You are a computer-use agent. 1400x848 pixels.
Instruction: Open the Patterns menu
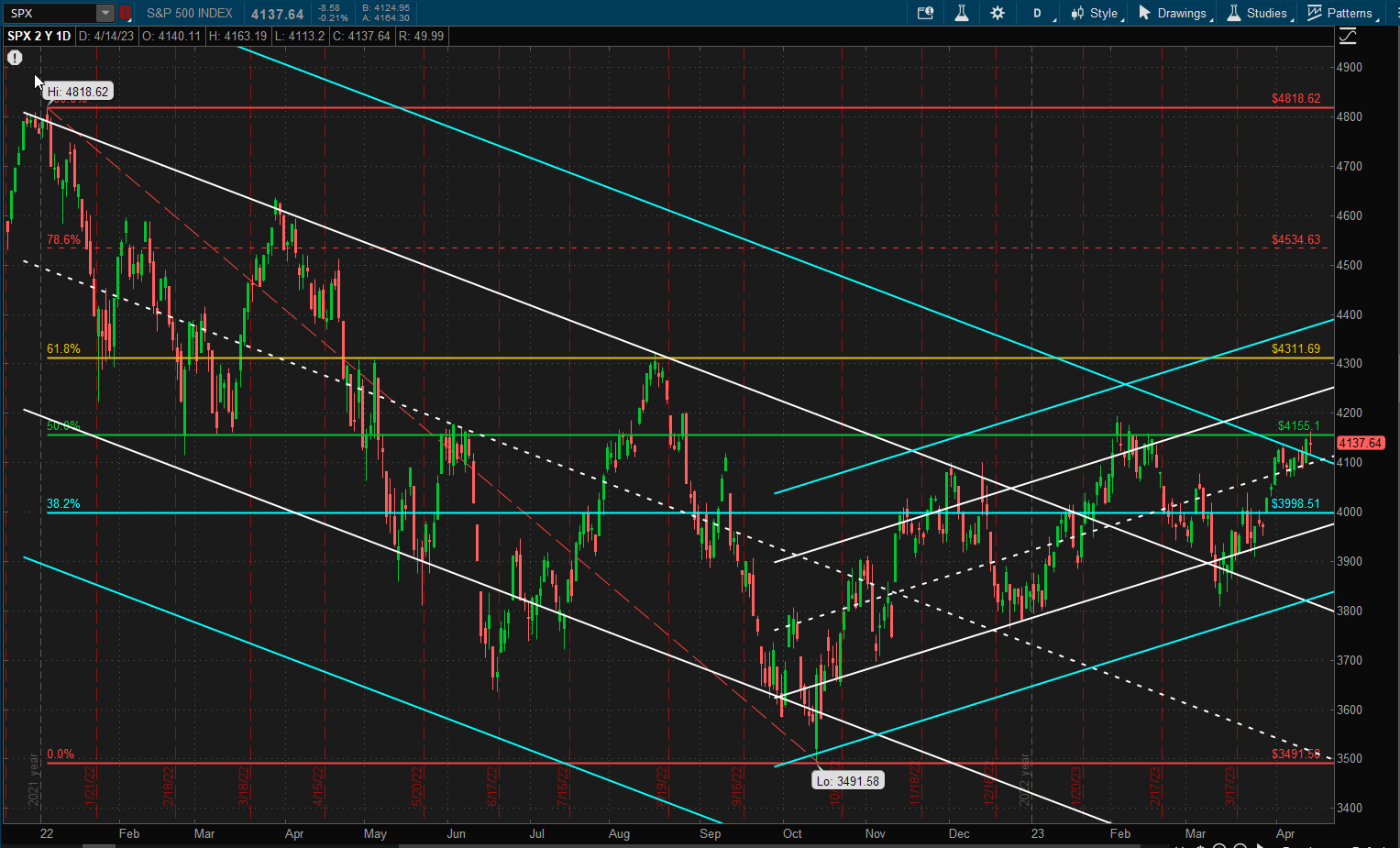1341,13
